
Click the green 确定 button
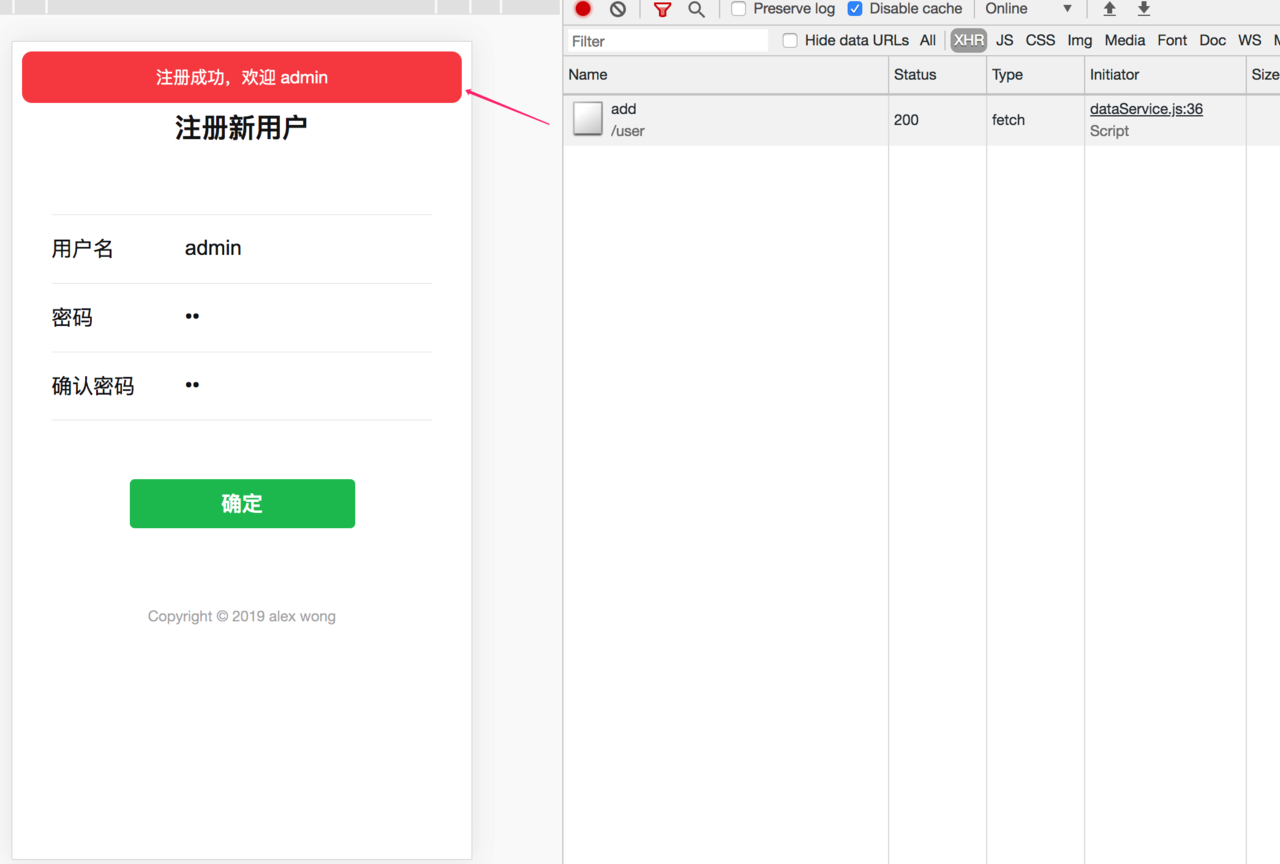point(242,503)
